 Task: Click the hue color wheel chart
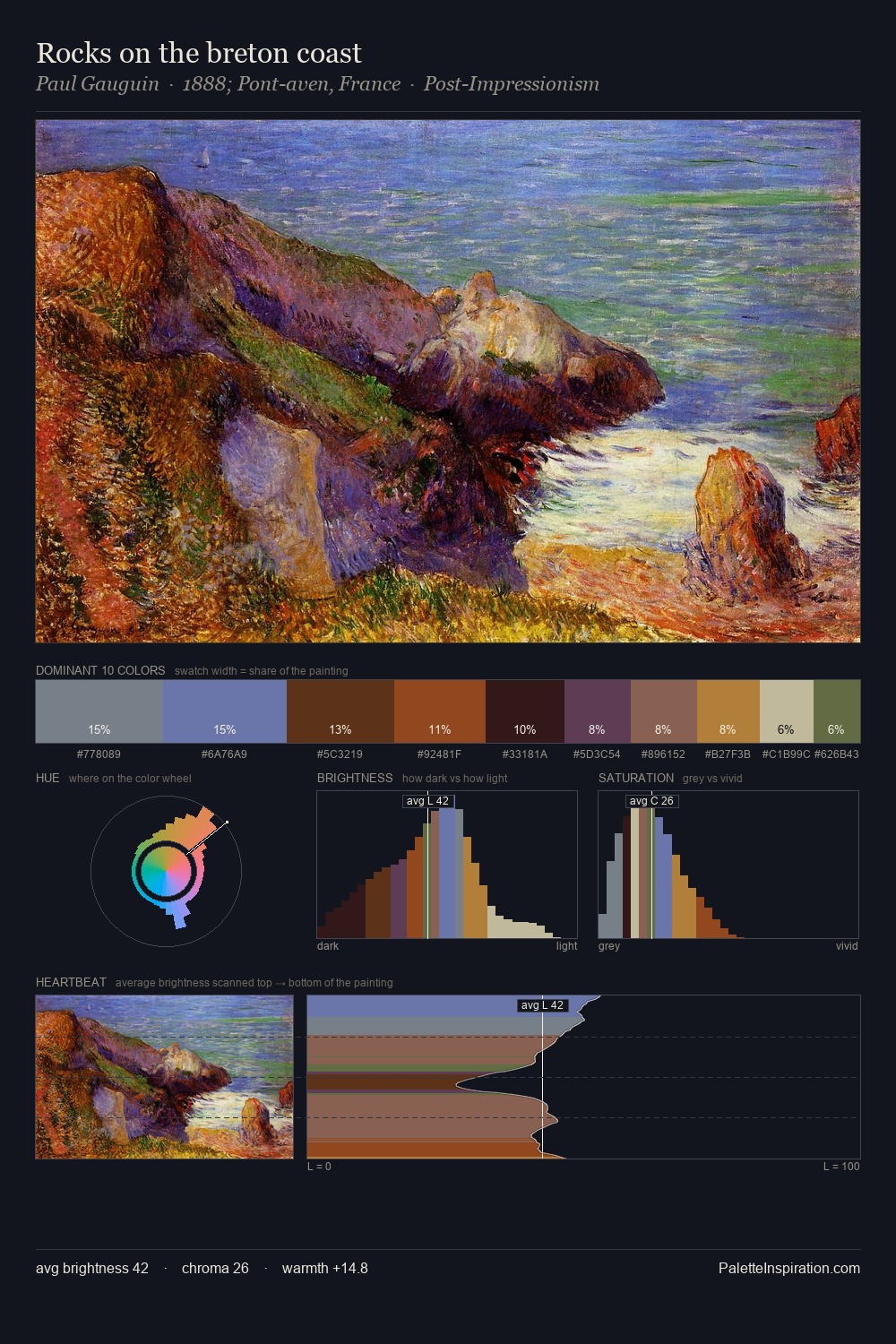[166, 870]
